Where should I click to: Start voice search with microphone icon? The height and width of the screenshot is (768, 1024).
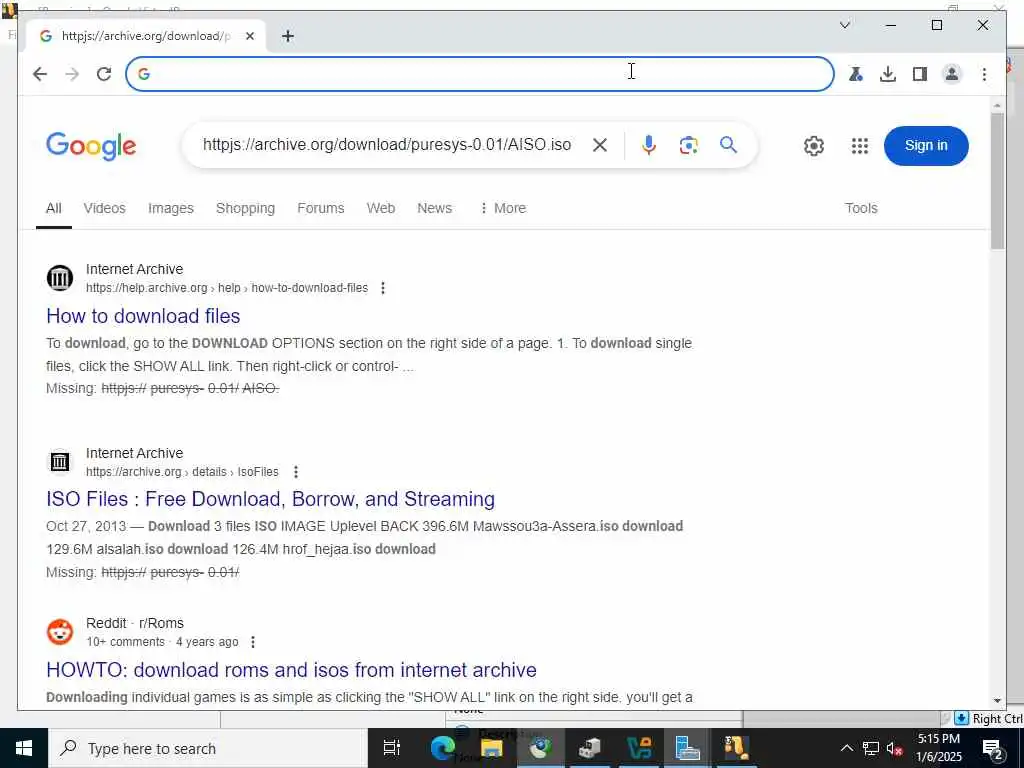pos(648,145)
